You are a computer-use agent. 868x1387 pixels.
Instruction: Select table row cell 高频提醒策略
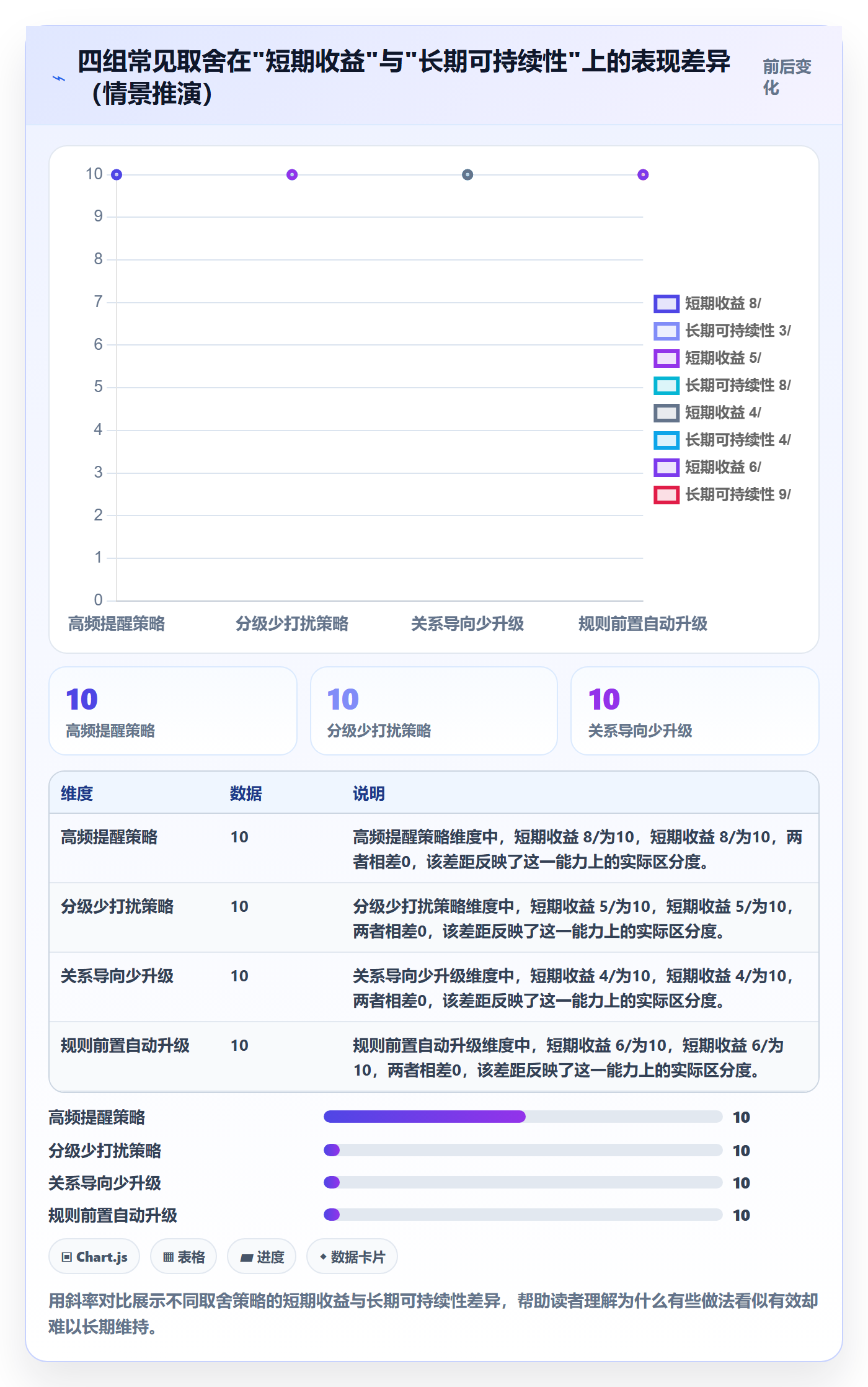pyautogui.click(x=109, y=837)
